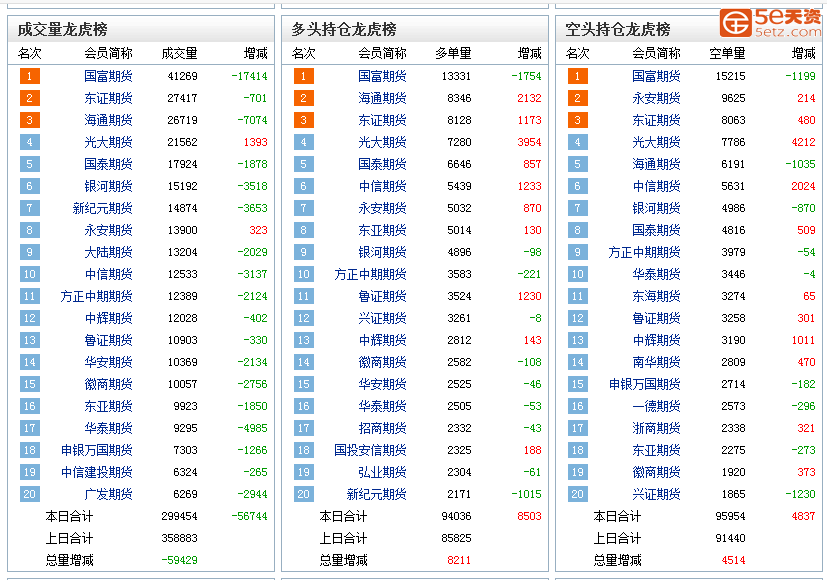
Task: Select short value 2024 change for 中信期货
Action: [x=804, y=186]
